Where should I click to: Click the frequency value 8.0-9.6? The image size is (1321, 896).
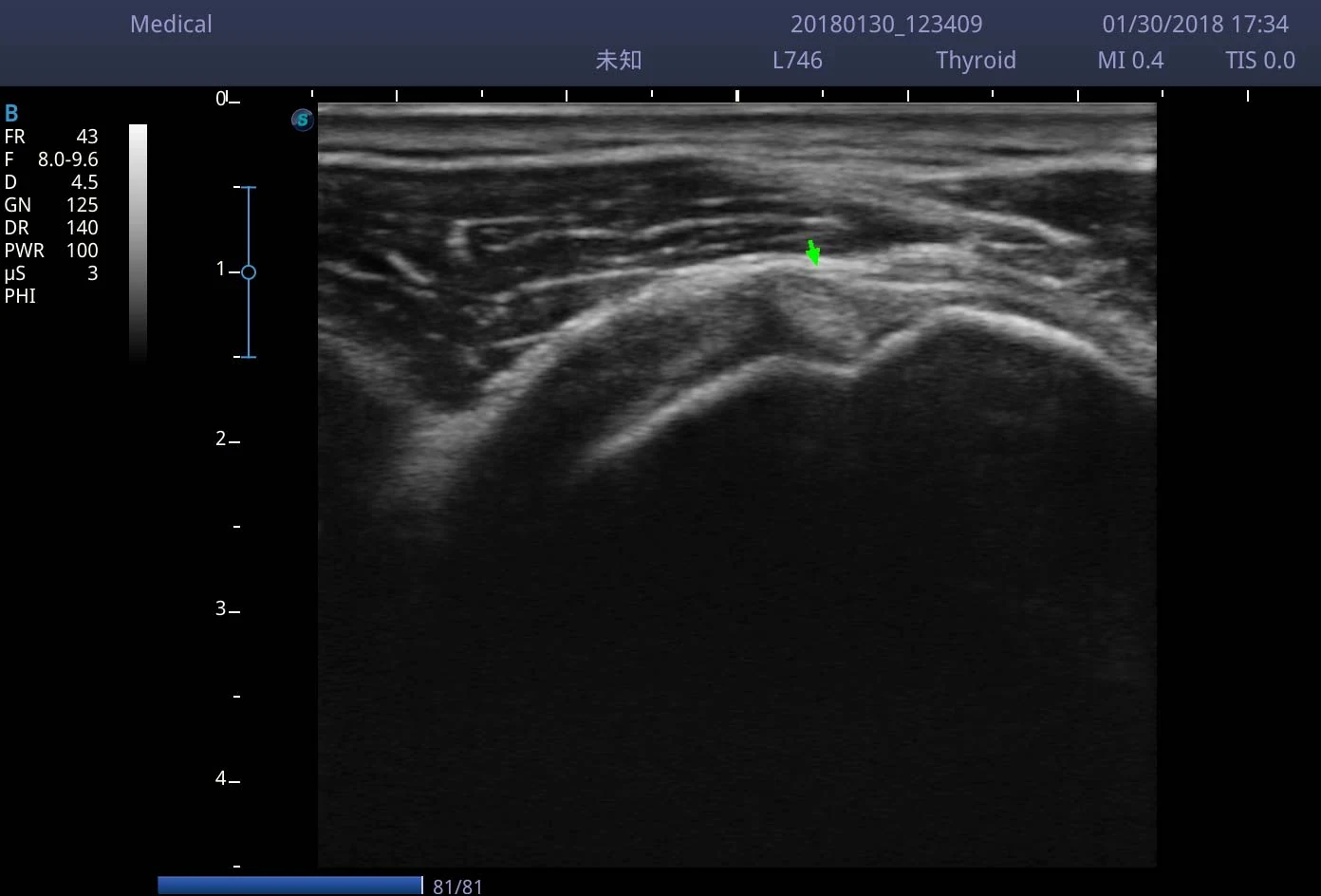[x=67, y=159]
